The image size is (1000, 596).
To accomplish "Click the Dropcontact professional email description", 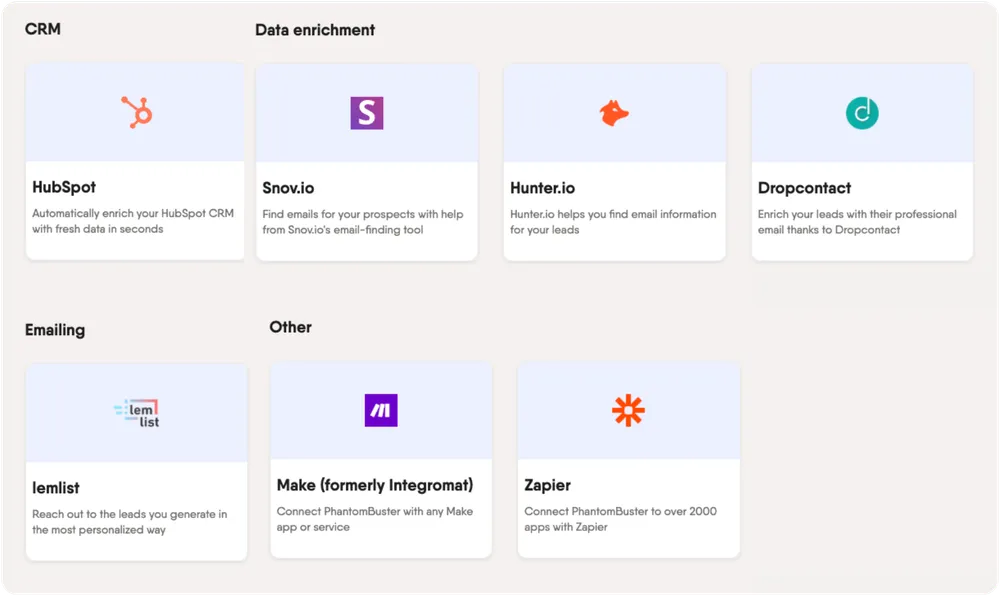I will (857, 221).
